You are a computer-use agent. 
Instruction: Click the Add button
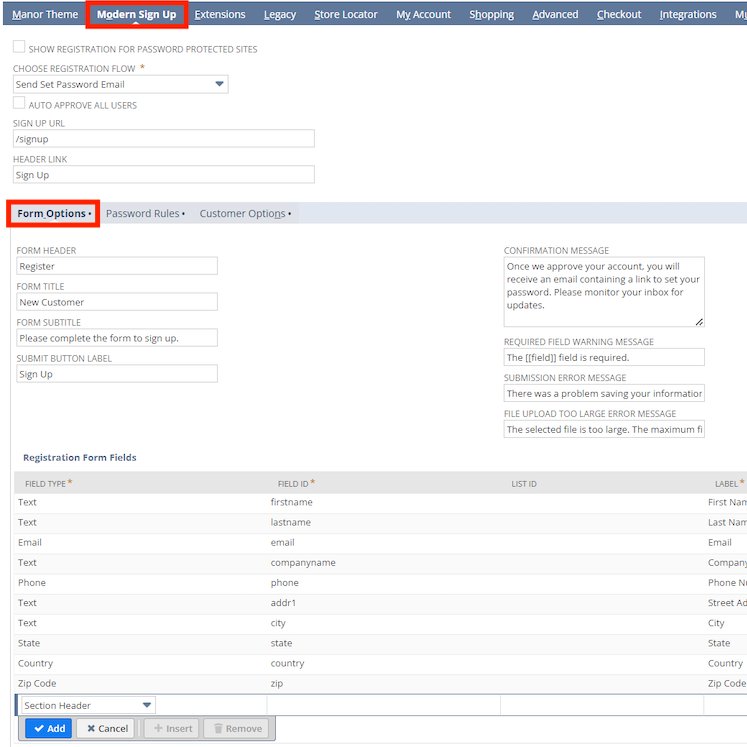(x=49, y=728)
